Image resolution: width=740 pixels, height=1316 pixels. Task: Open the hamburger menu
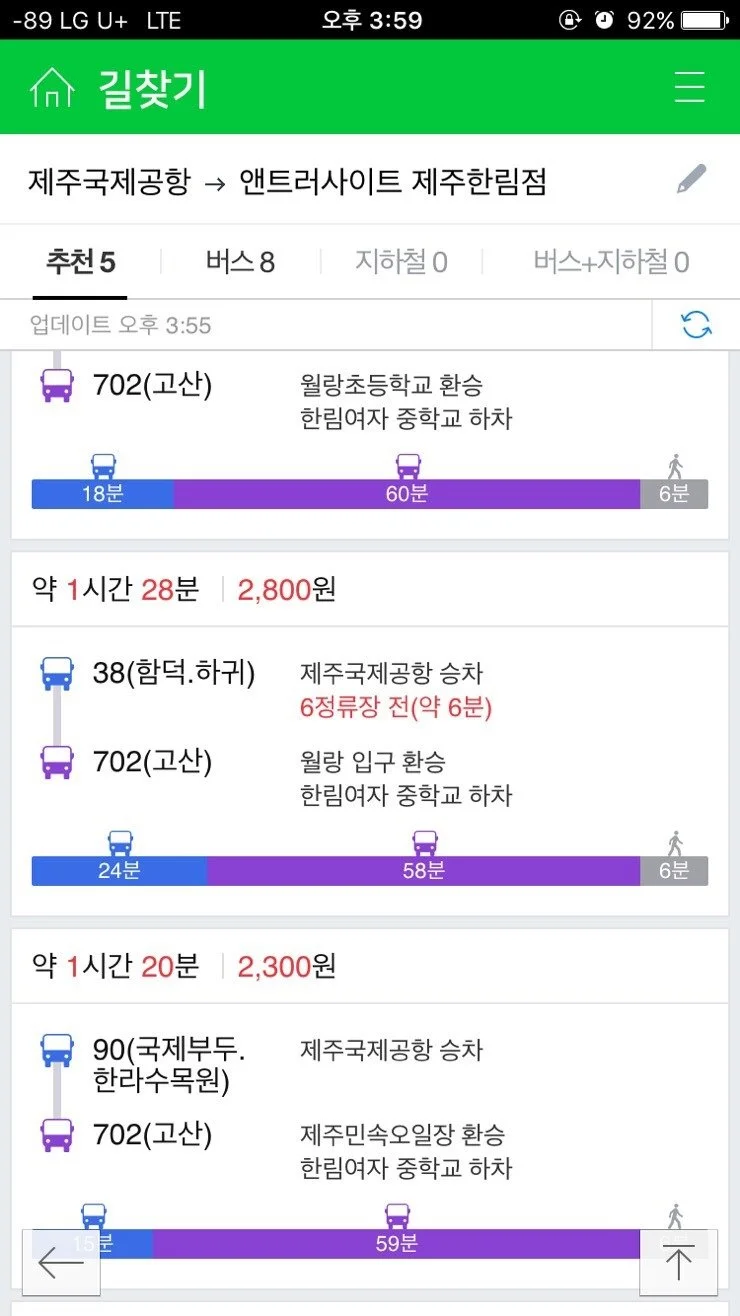pyautogui.click(x=689, y=87)
